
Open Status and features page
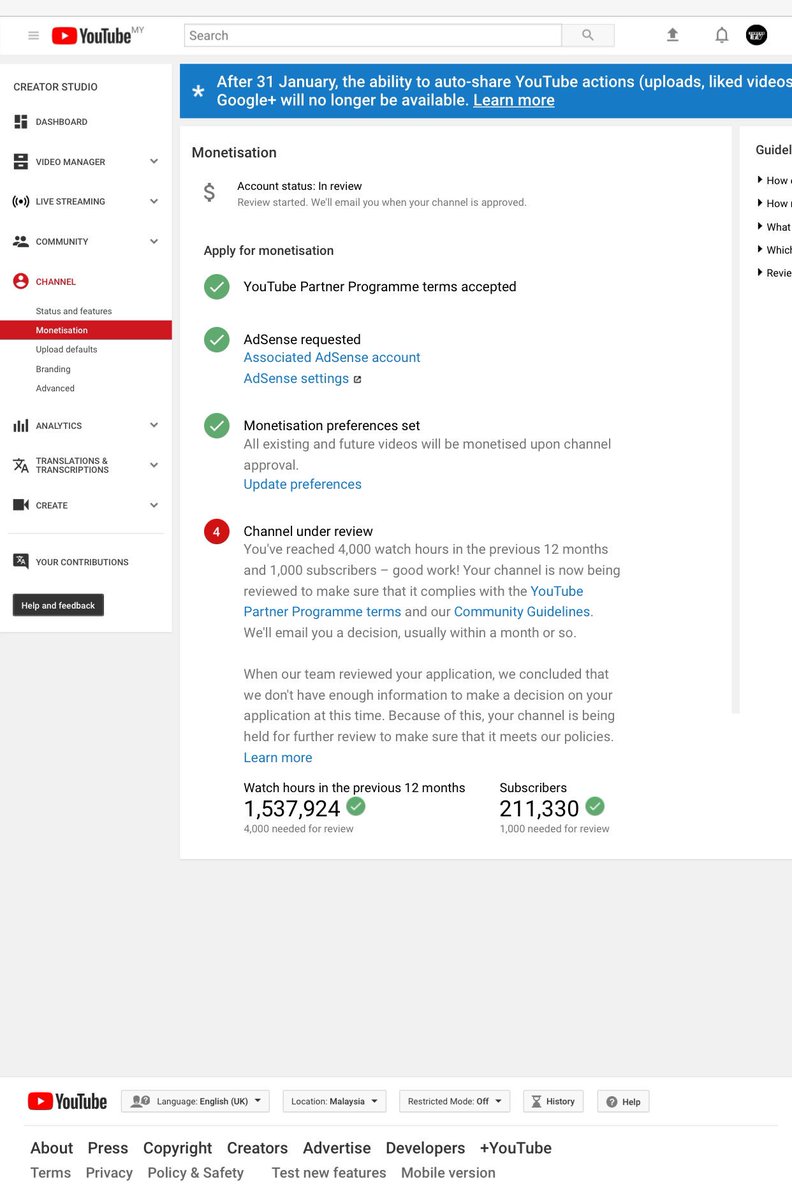click(74, 311)
